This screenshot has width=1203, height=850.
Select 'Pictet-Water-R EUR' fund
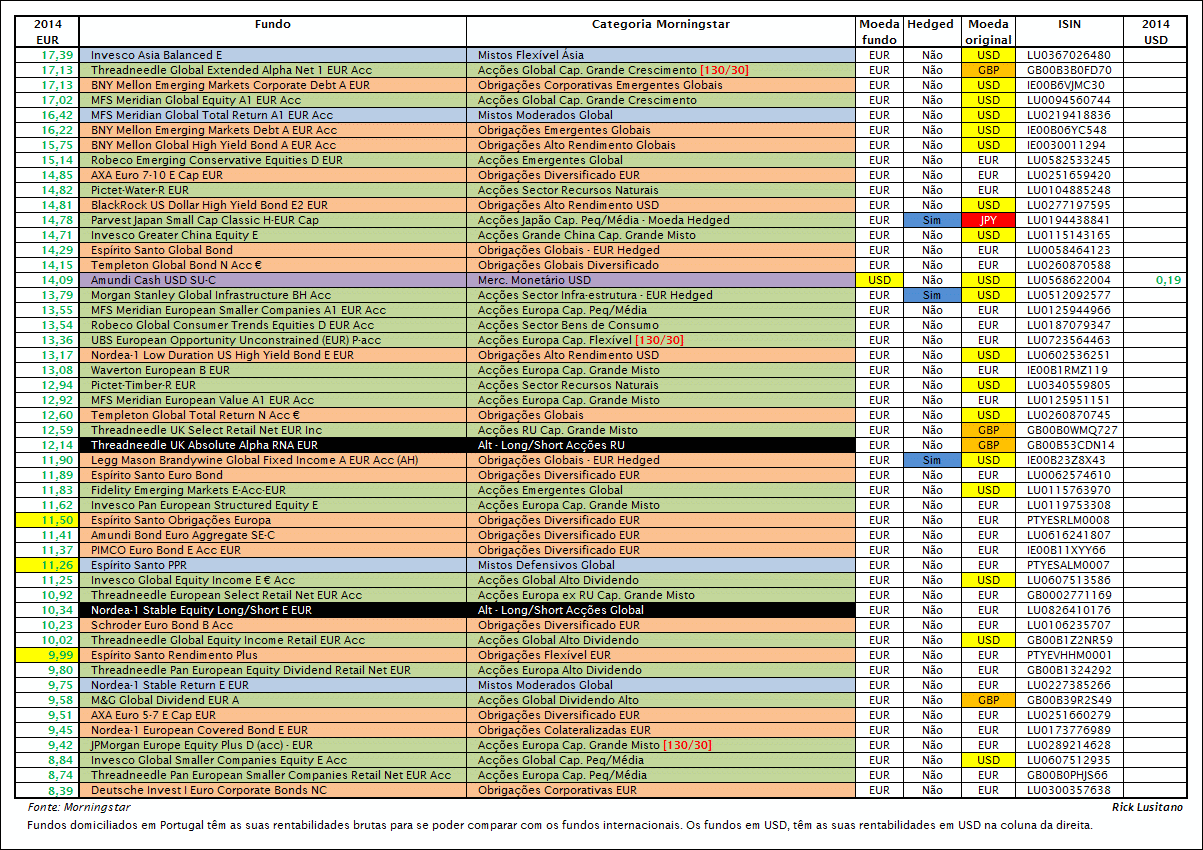[x=273, y=190]
